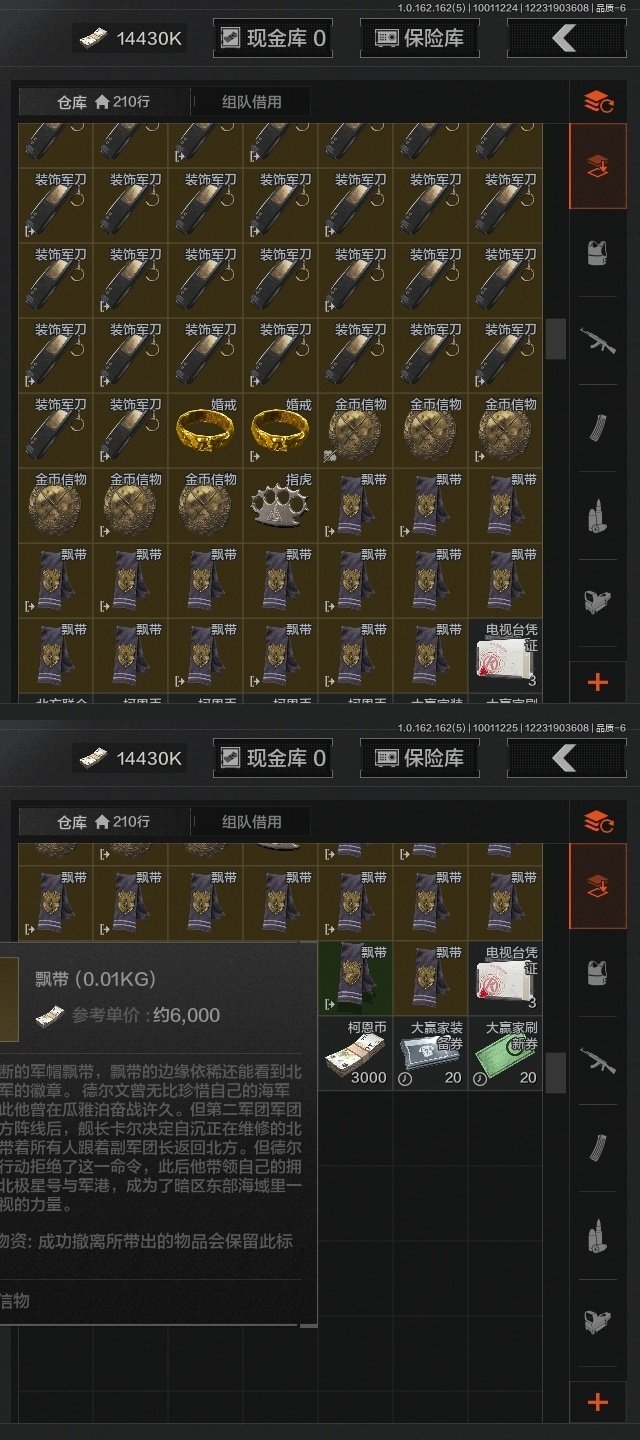Click the first 婚戒 gold ring item
Screen dimensions: 640x1440
coord(205,431)
